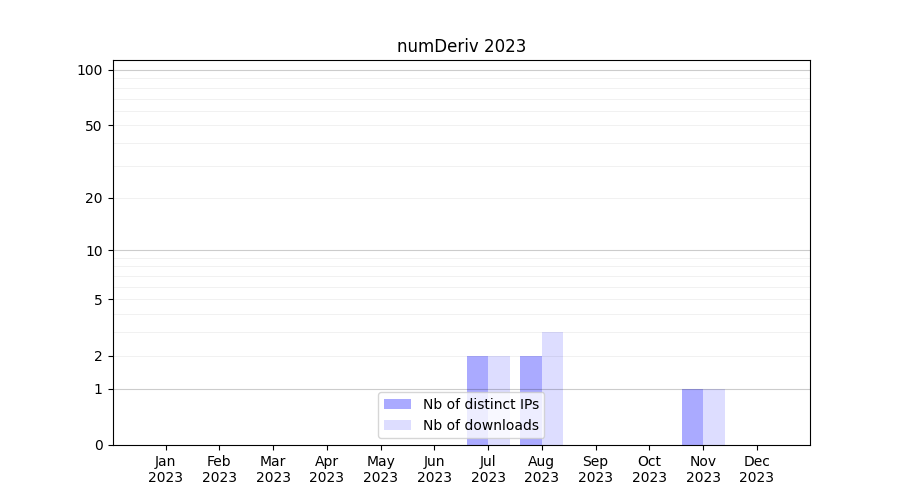Click the 'Nb of distinct IPs' legend color swatch

[397, 404]
